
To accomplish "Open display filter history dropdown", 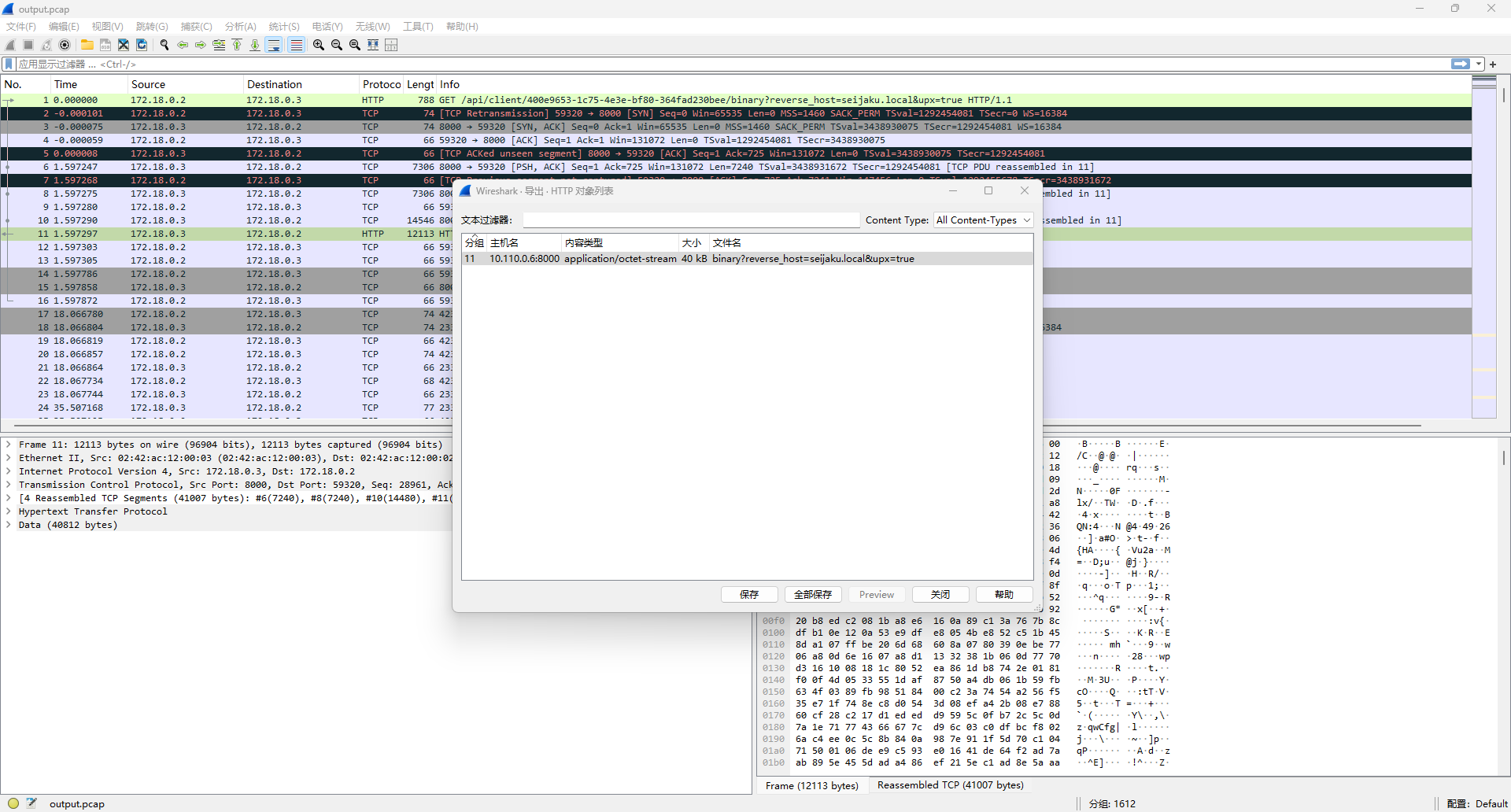I will (1479, 64).
